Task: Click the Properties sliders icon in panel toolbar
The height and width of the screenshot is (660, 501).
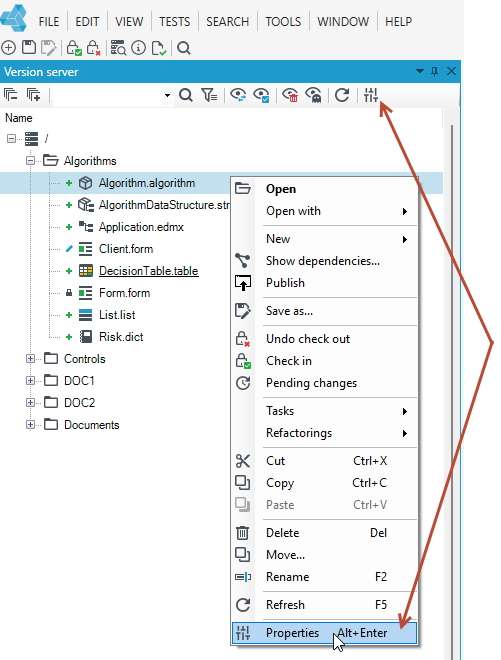Action: (x=371, y=95)
